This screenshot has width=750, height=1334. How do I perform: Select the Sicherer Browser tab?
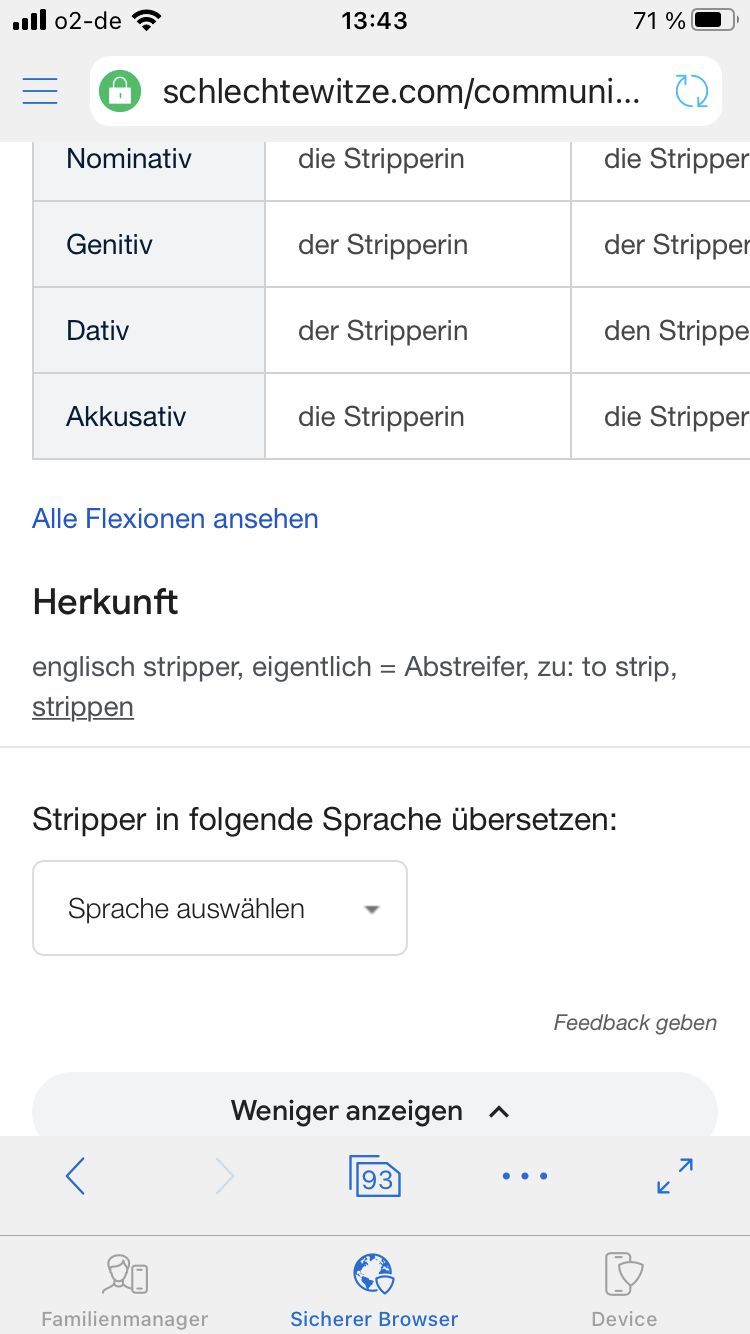tap(374, 1289)
